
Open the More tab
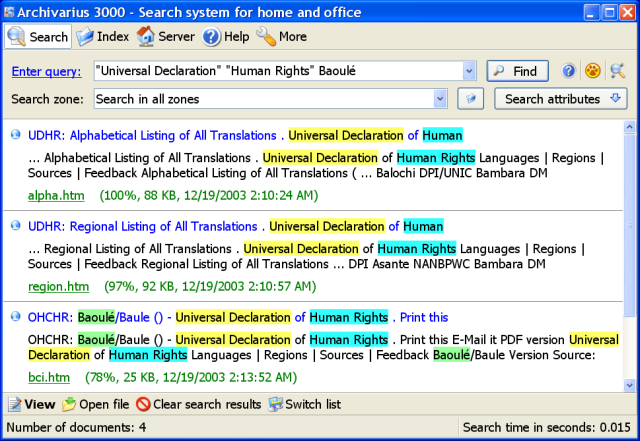pyautogui.click(x=282, y=36)
